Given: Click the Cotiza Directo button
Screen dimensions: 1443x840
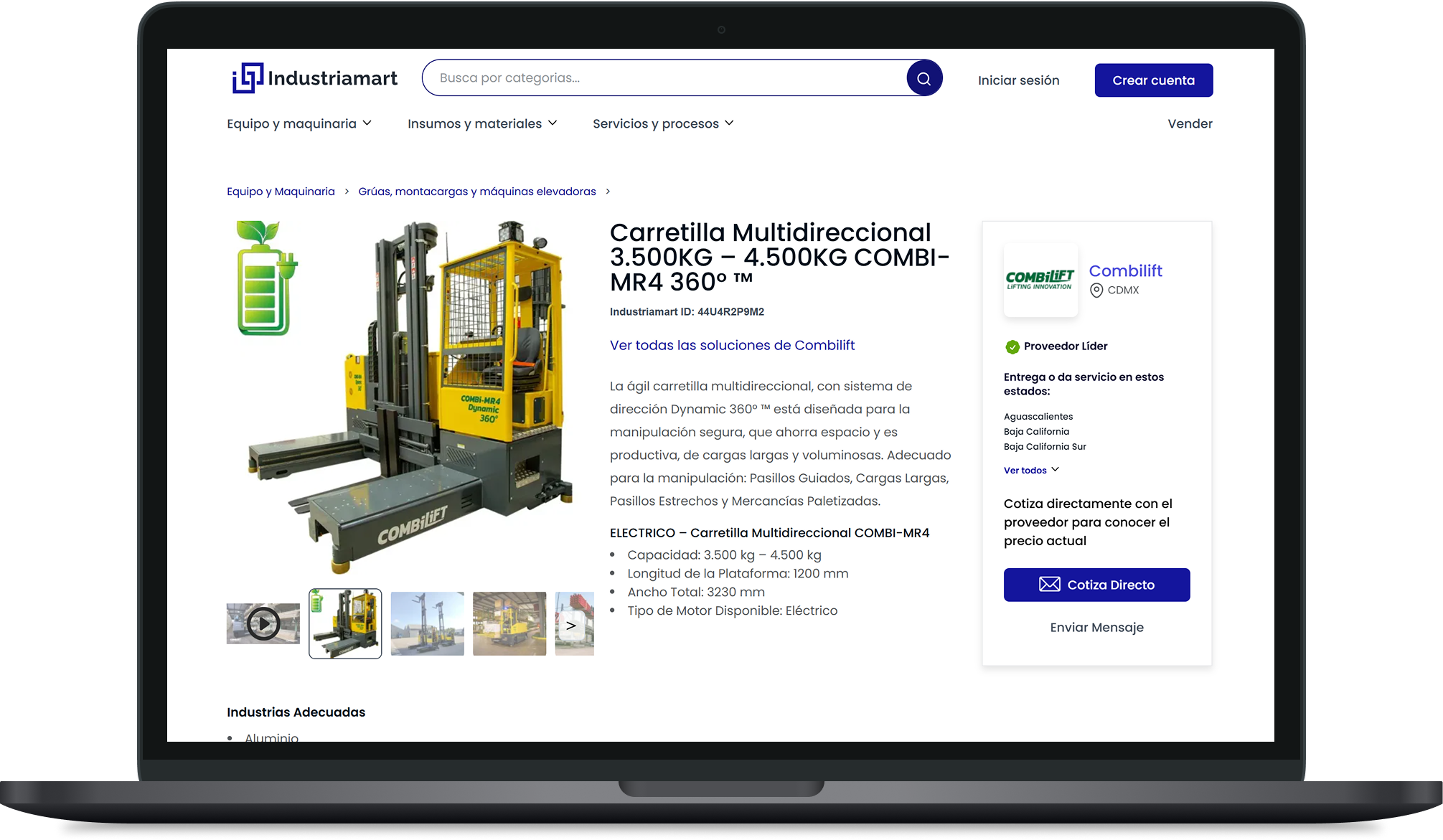Looking at the screenshot, I should click(x=1096, y=585).
